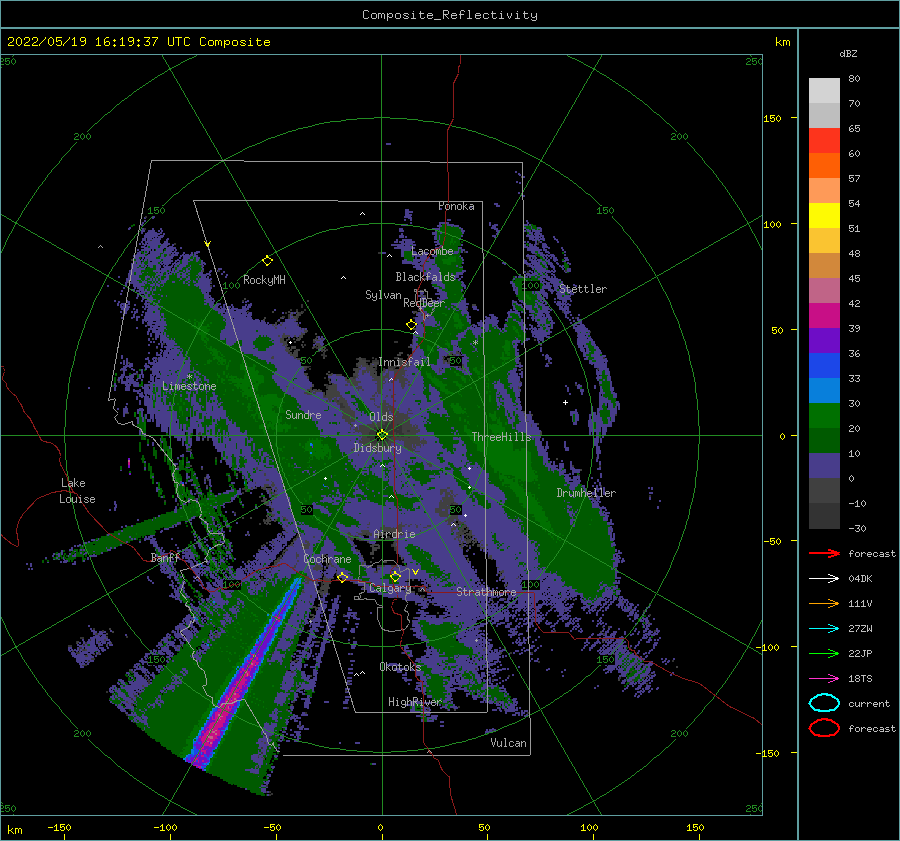Click the 'Lacombe' town label

432,251
